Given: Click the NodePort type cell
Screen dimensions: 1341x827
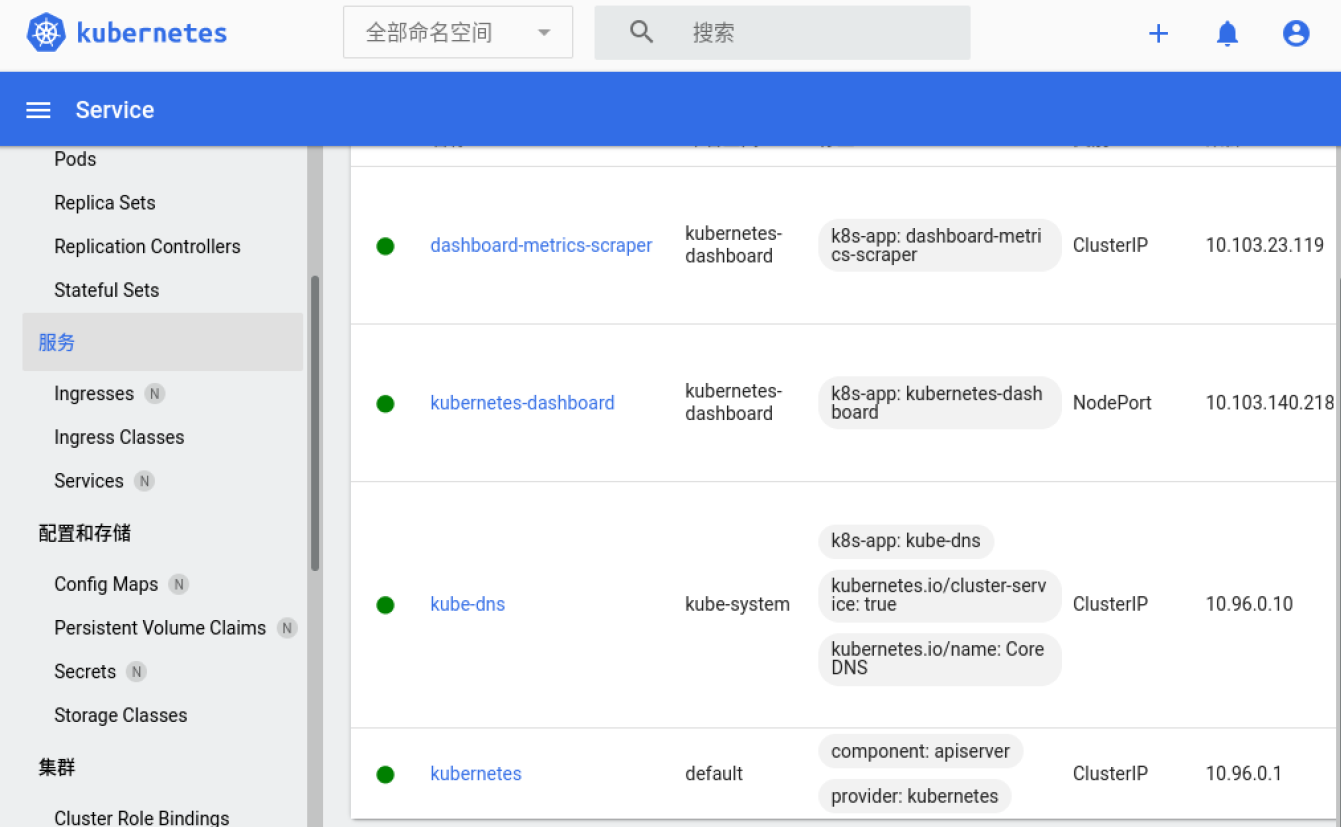Looking at the screenshot, I should (1112, 403).
